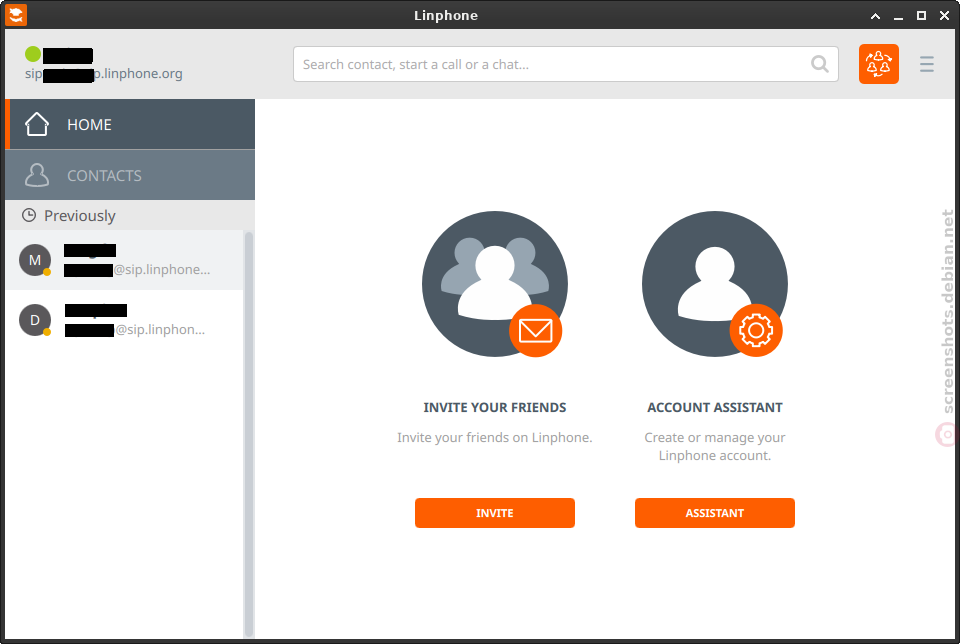Click the search magnifier icon
Image resolution: width=960 pixels, height=644 pixels.
pos(819,64)
